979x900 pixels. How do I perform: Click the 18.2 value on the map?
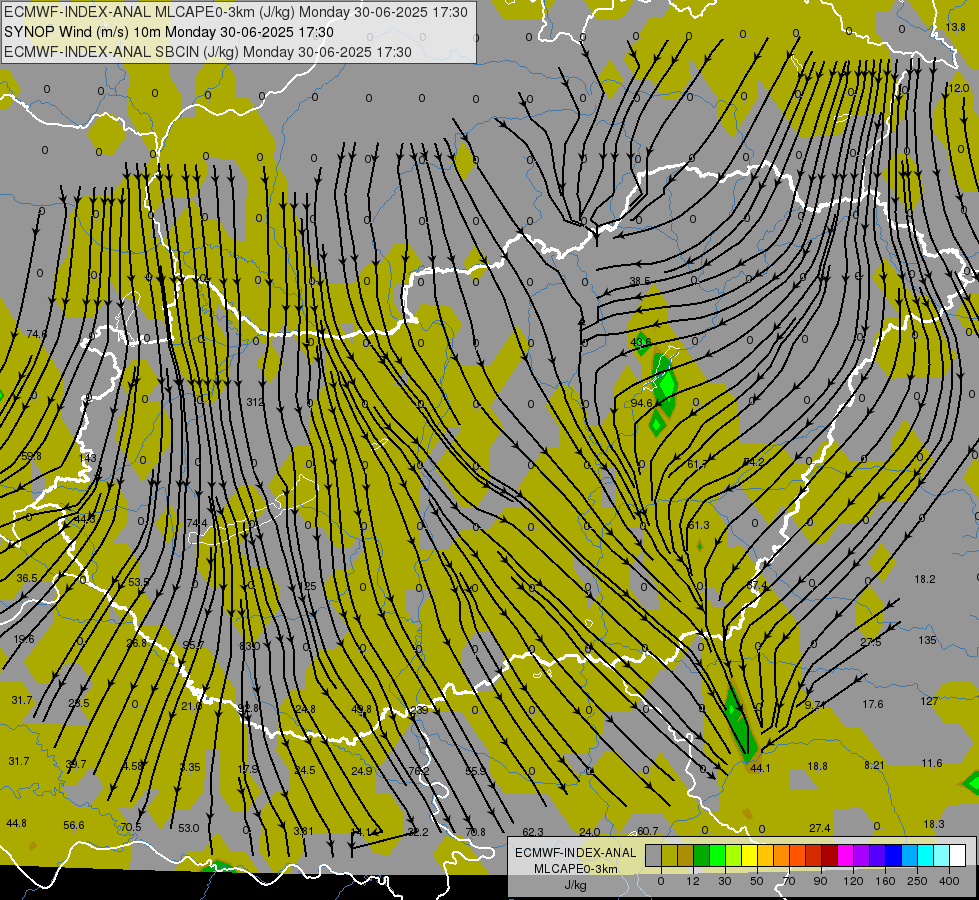coord(925,580)
